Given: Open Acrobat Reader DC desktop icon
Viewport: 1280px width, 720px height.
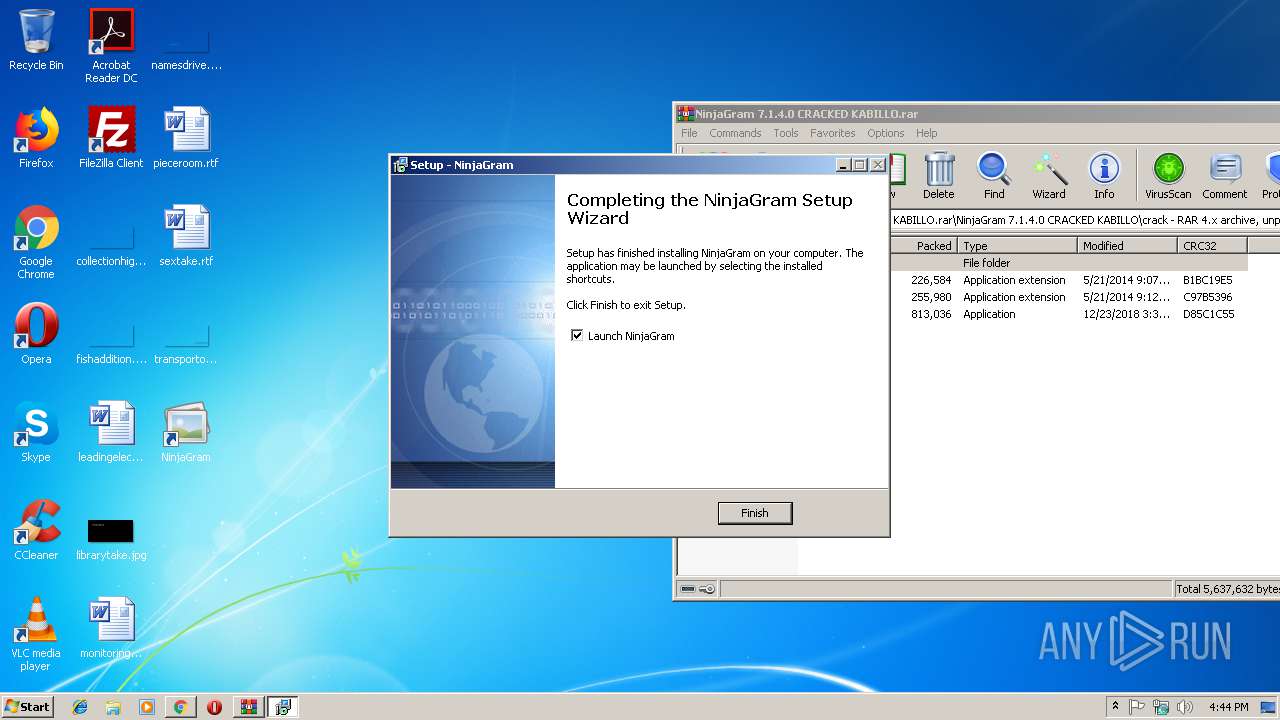Looking at the screenshot, I should click(x=111, y=46).
